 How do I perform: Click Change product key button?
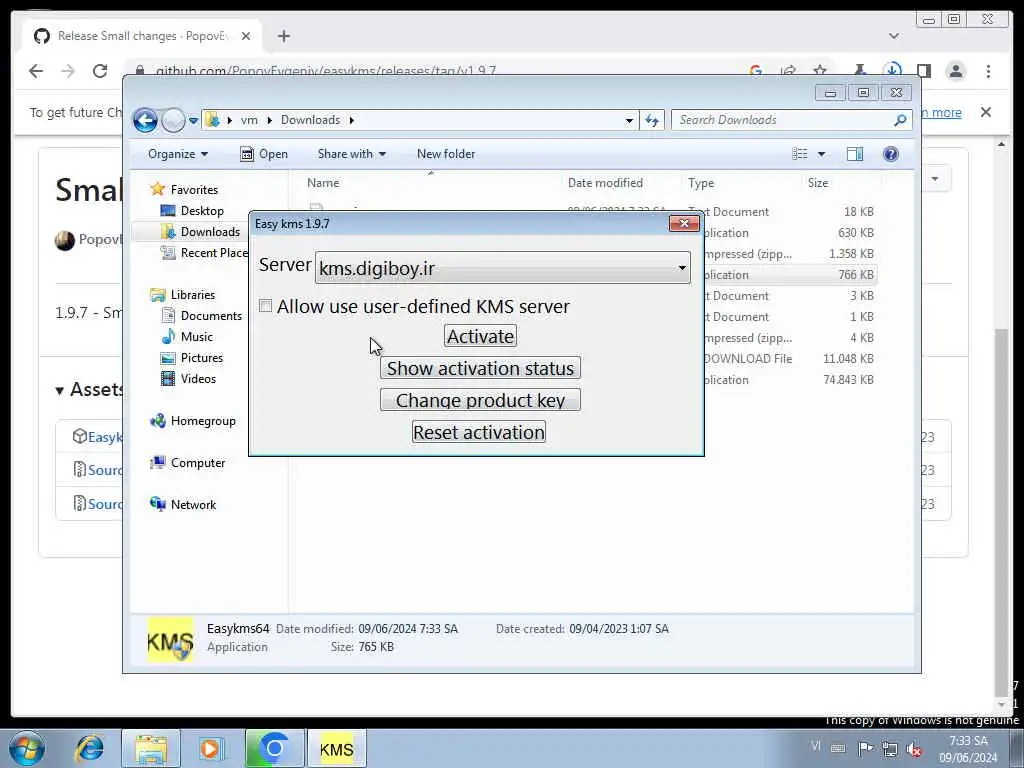(480, 400)
